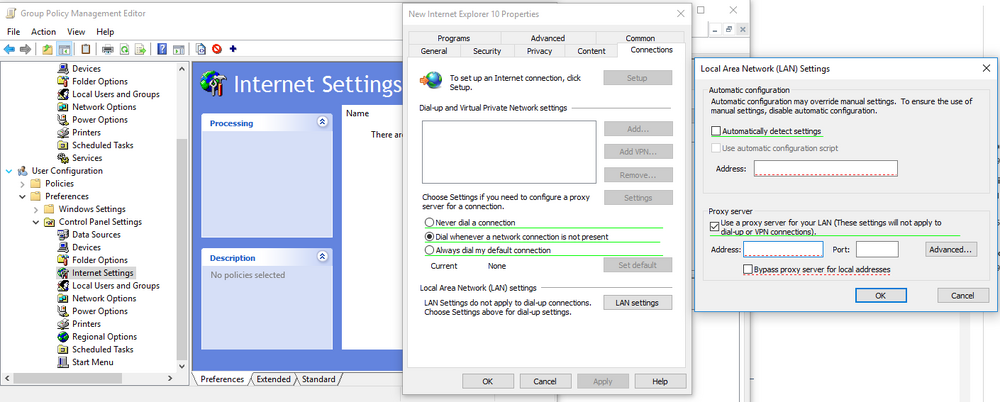Click the red stop/disable toolbar icon
Viewport: 1000px width, 402px height.
click(217, 49)
